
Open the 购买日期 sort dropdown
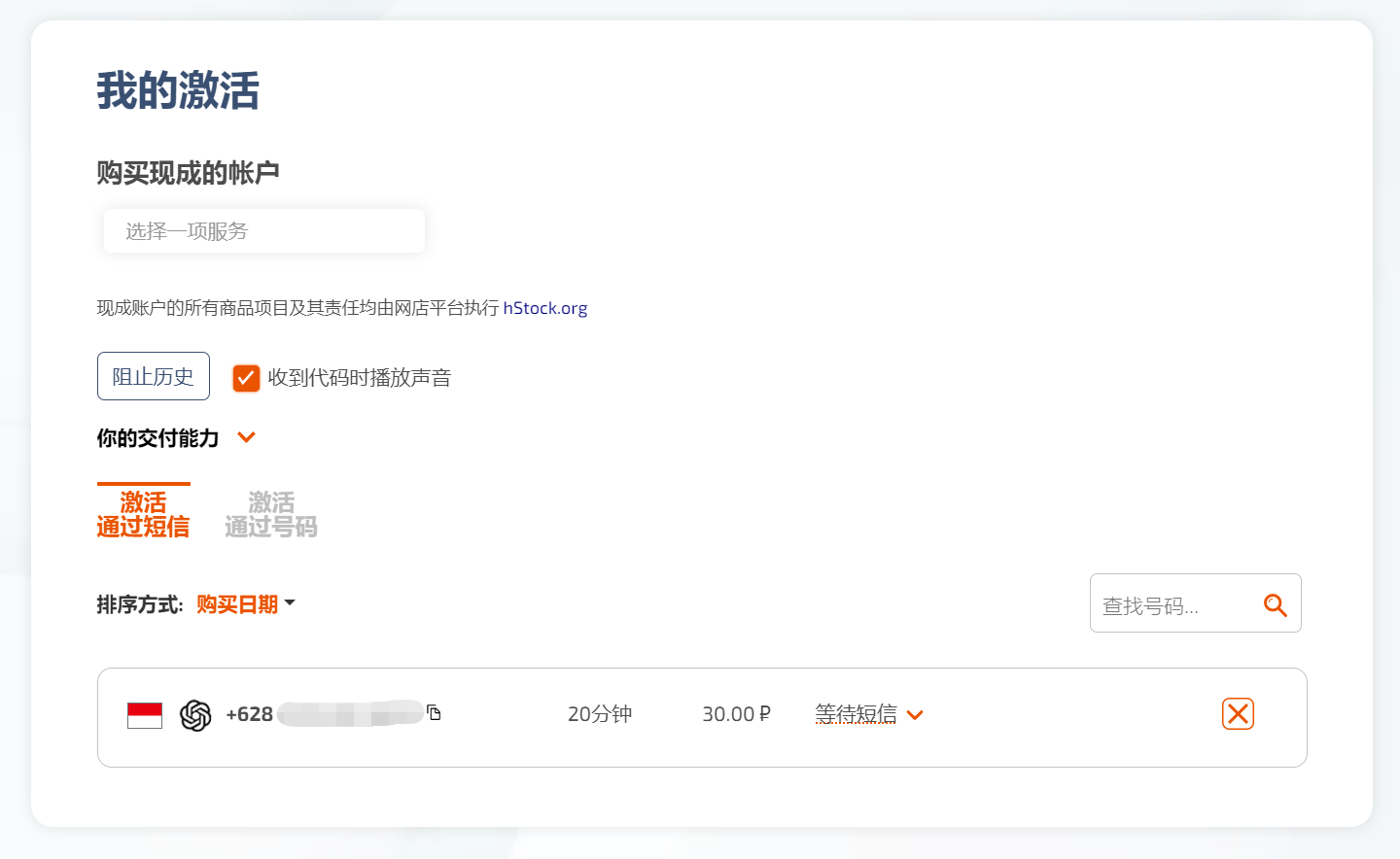point(245,604)
